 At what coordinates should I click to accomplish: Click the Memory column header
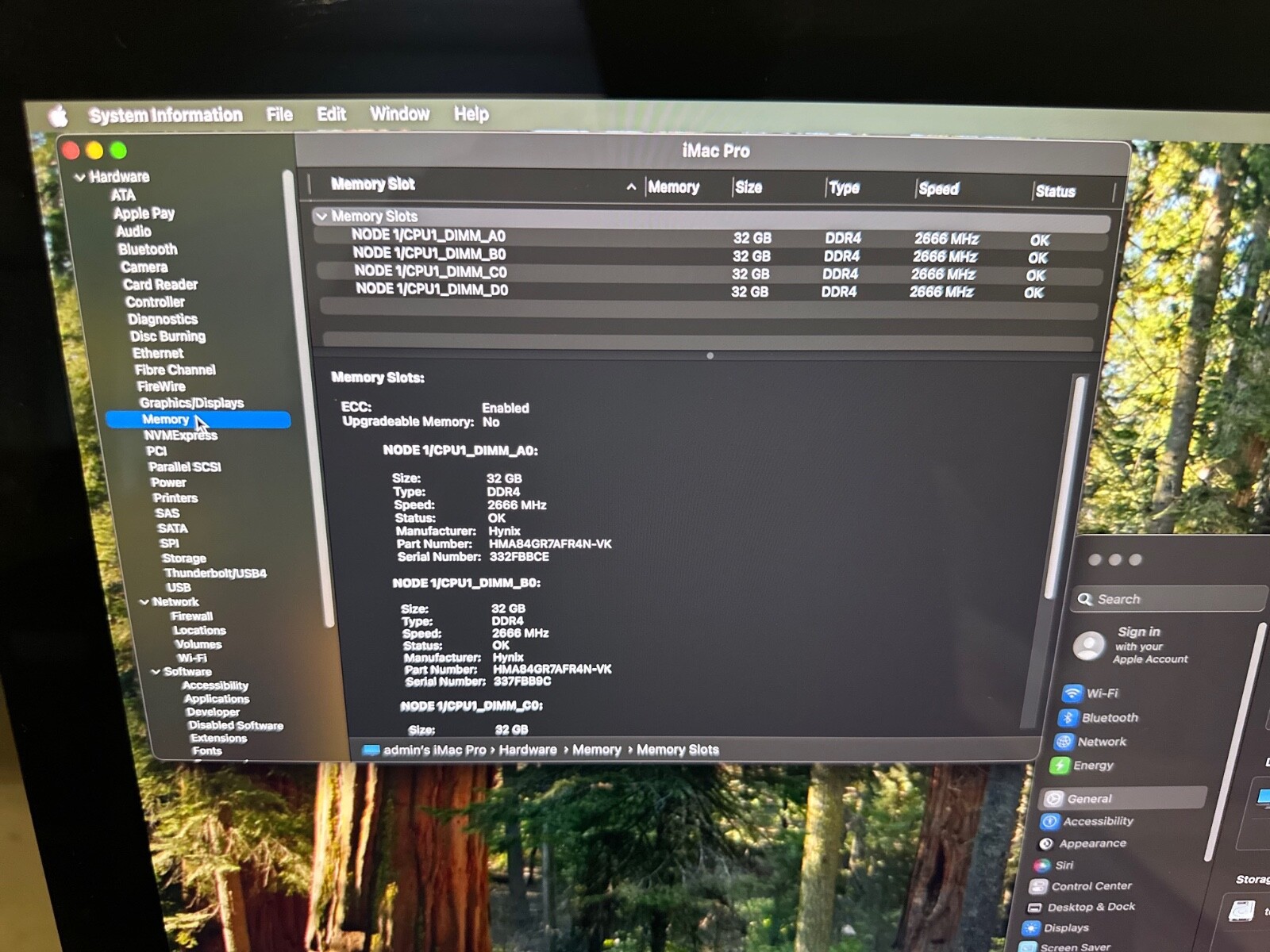pos(674,188)
